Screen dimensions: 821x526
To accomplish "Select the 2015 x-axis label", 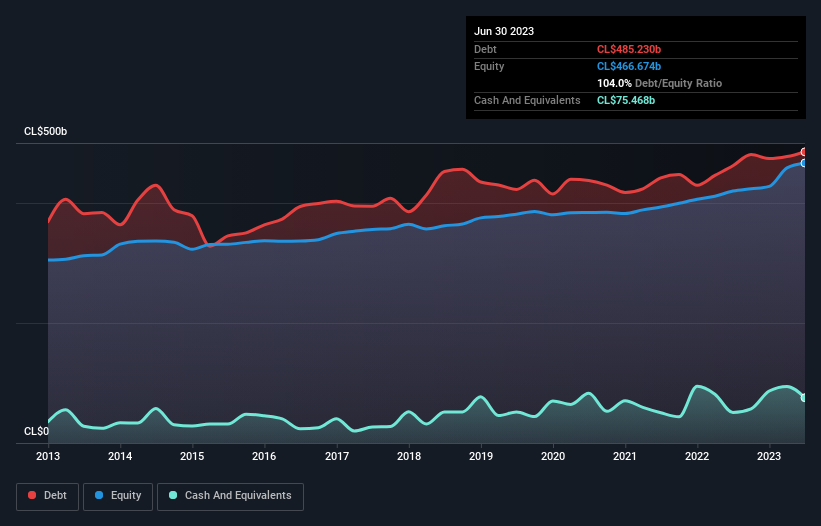I will tap(192, 456).
